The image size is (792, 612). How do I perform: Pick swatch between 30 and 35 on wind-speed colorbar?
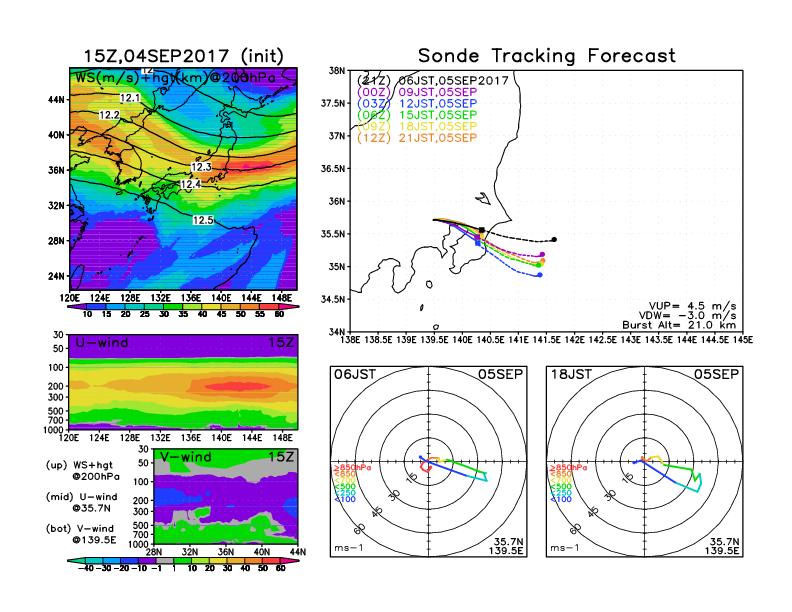click(x=173, y=307)
